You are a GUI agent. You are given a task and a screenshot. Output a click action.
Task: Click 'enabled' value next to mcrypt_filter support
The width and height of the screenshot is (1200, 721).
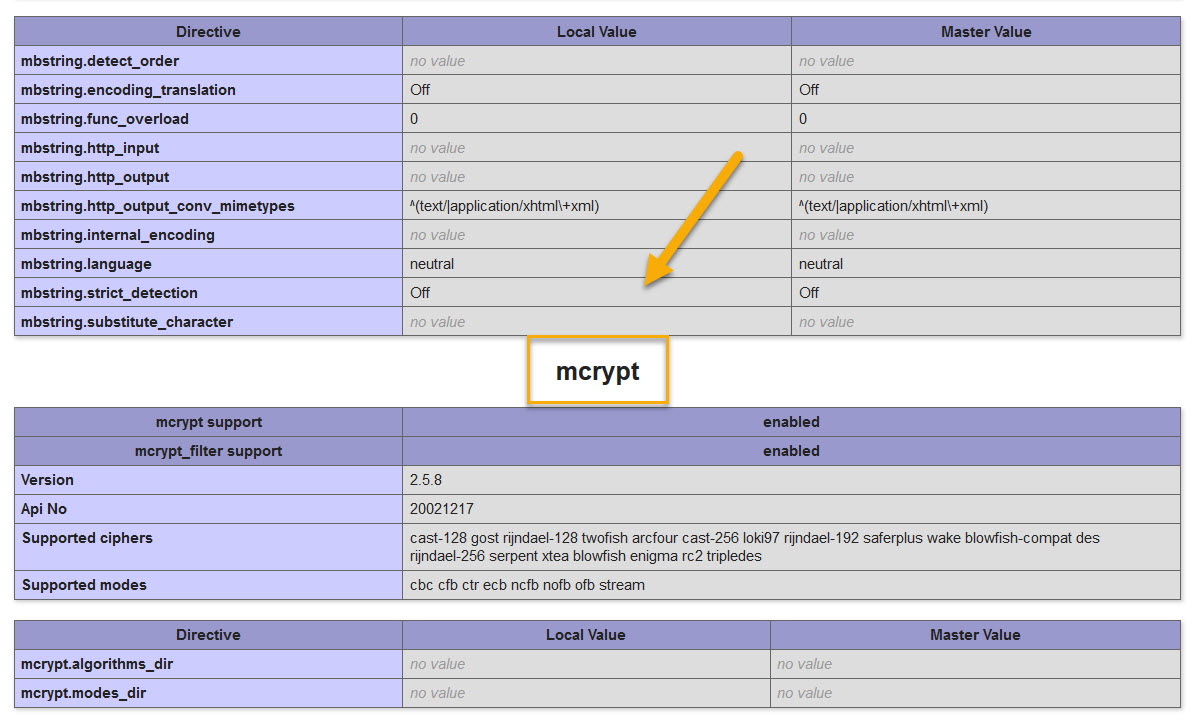pyautogui.click(x=791, y=451)
